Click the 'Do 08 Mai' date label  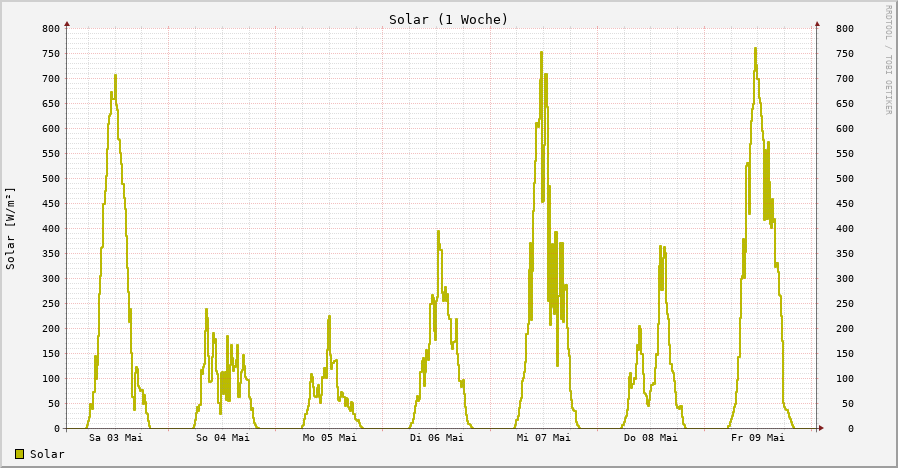coord(651,438)
